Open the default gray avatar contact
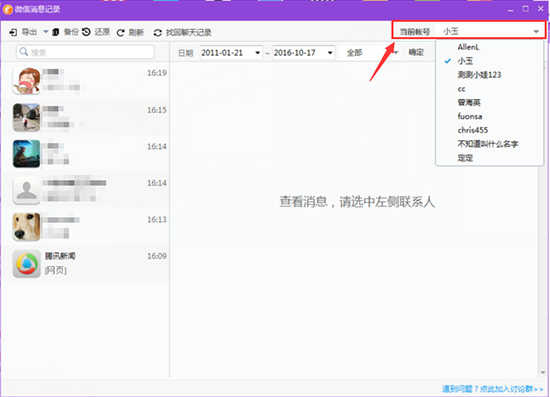The width and height of the screenshot is (550, 397). coord(85,190)
